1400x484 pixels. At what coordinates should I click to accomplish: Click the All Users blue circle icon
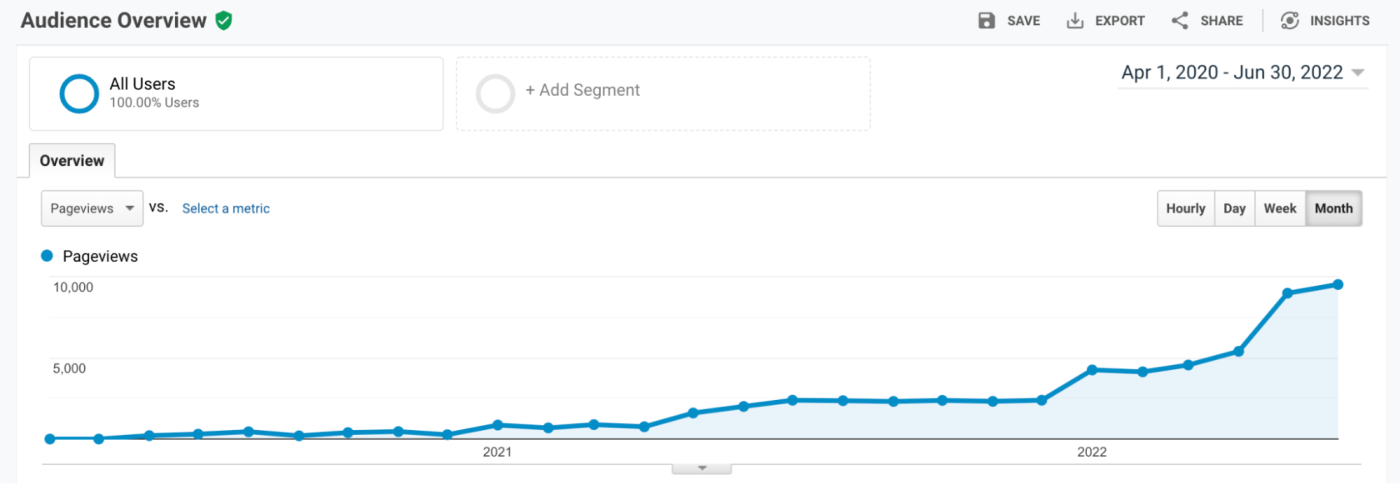click(79, 93)
